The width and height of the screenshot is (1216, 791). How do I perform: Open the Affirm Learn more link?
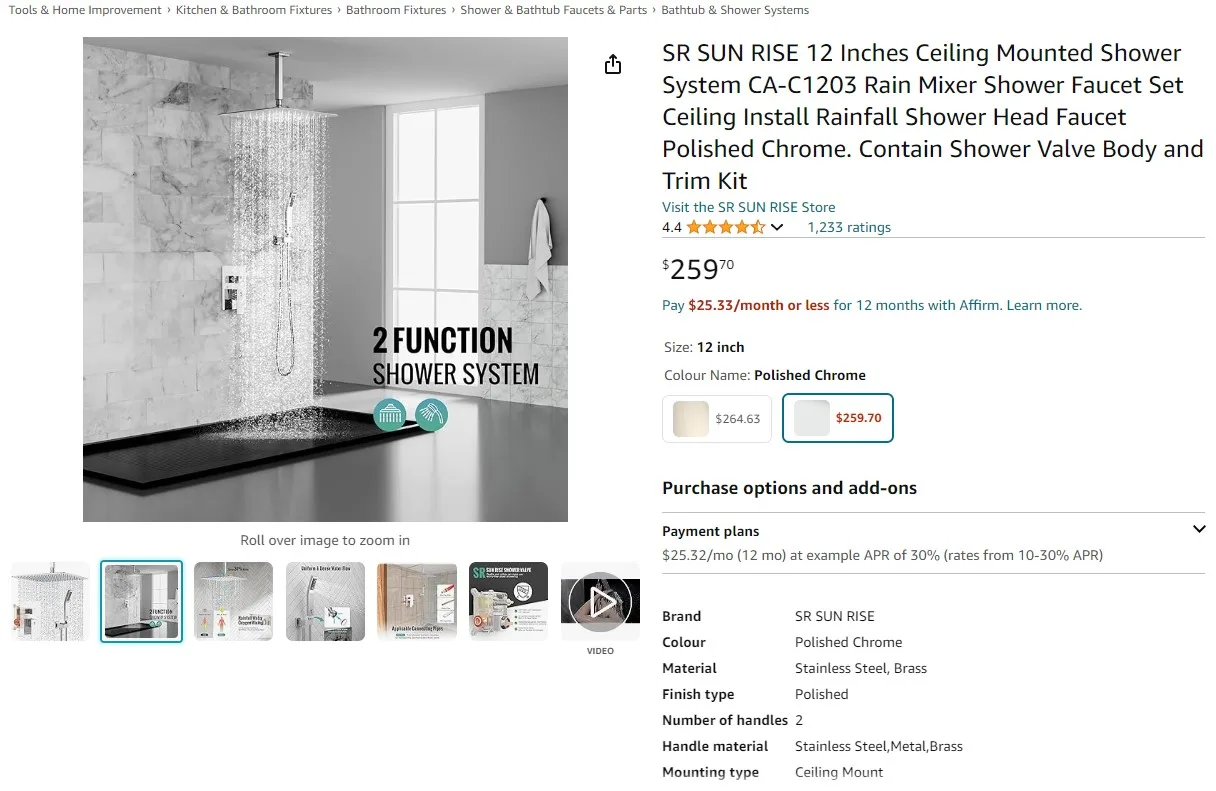pyautogui.click(x=1043, y=305)
